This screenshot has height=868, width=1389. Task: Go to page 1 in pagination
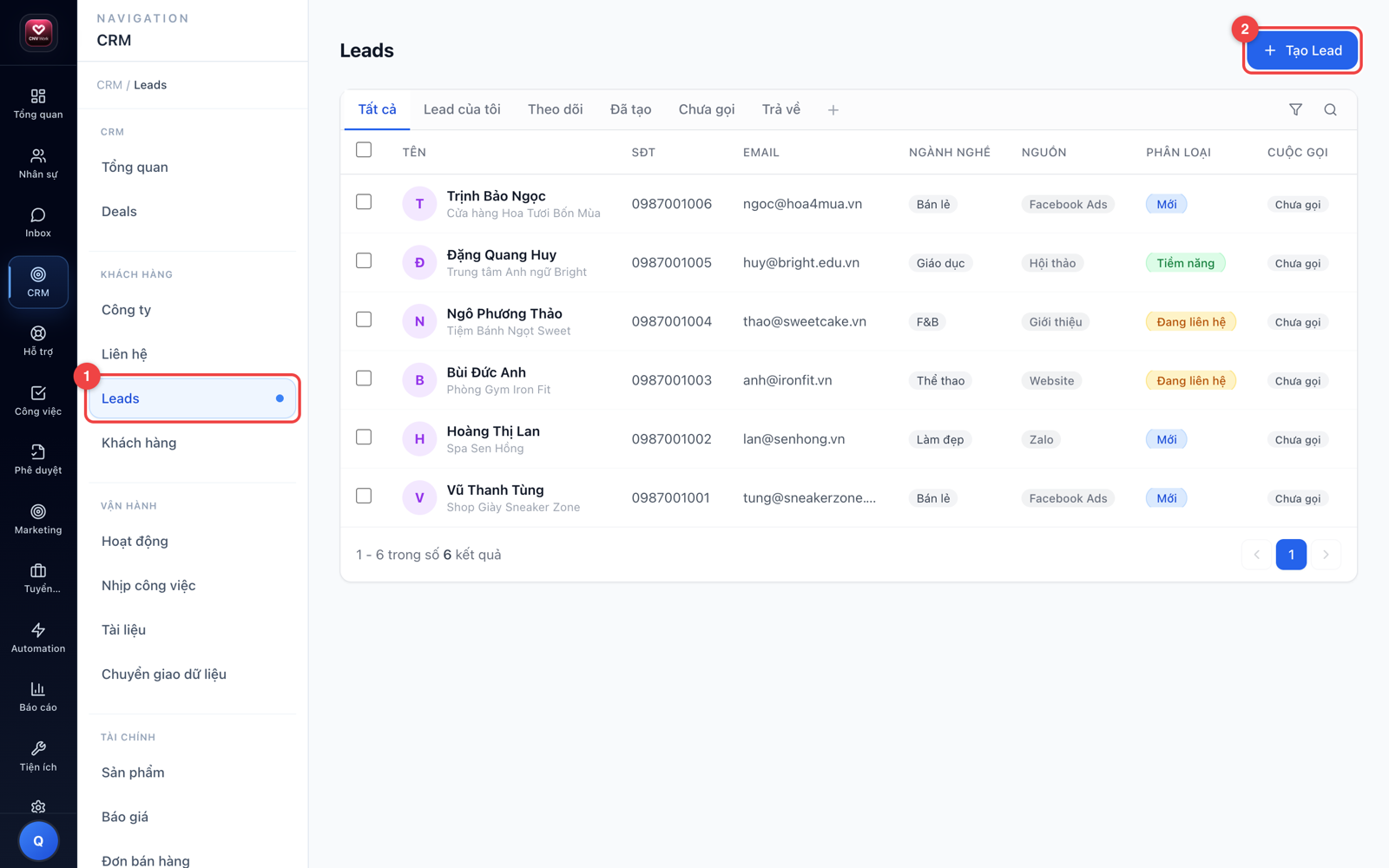(1291, 555)
